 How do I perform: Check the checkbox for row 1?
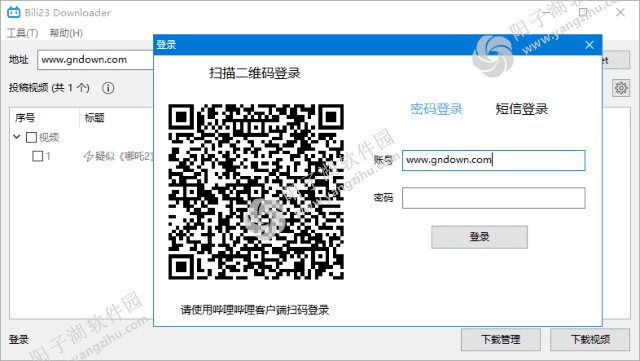click(x=38, y=156)
